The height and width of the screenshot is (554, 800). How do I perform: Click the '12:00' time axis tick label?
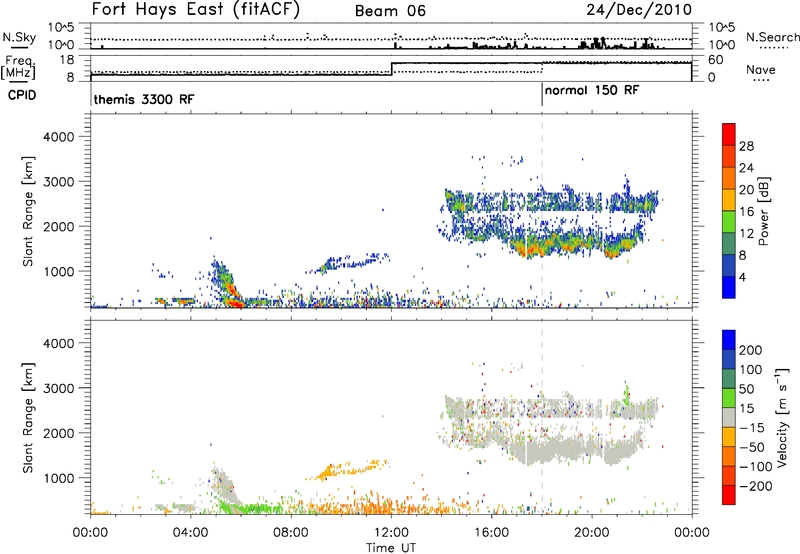[x=391, y=533]
